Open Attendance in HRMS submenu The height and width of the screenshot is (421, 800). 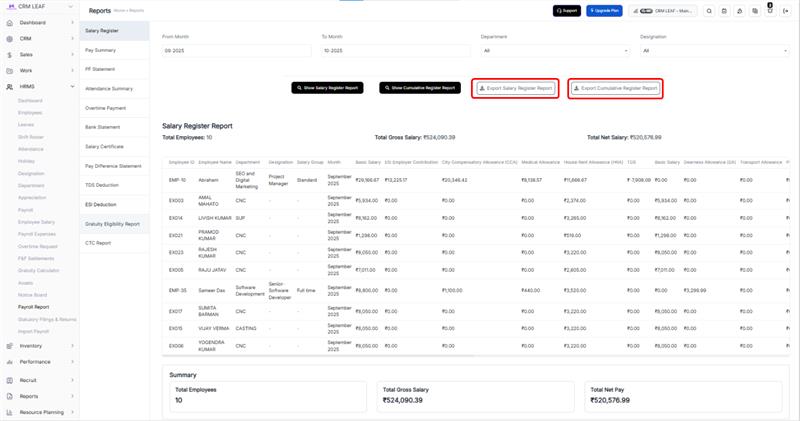click(31, 150)
